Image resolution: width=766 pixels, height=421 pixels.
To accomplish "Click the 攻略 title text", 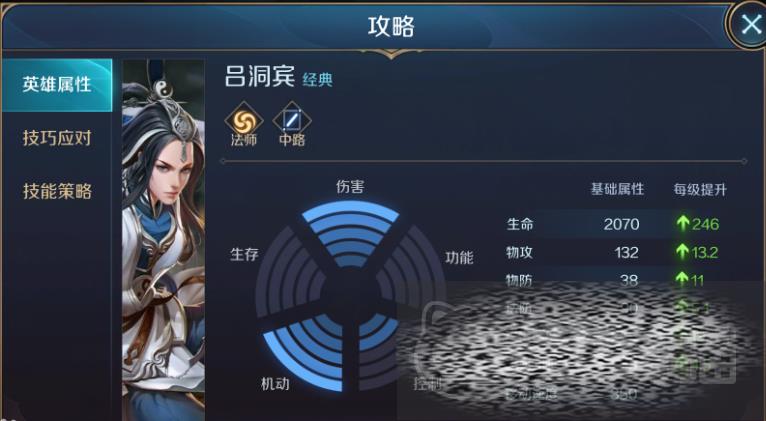I will [391, 26].
